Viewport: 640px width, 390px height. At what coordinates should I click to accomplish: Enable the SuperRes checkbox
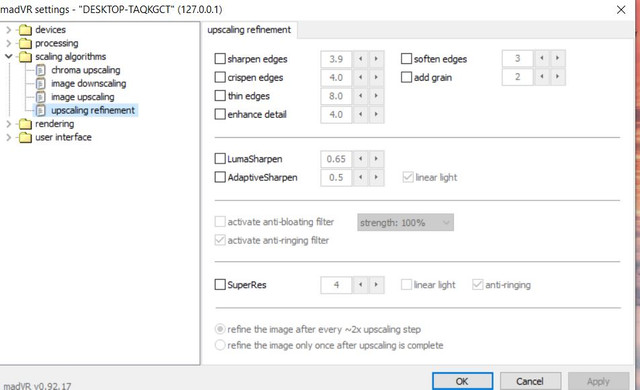(220, 284)
